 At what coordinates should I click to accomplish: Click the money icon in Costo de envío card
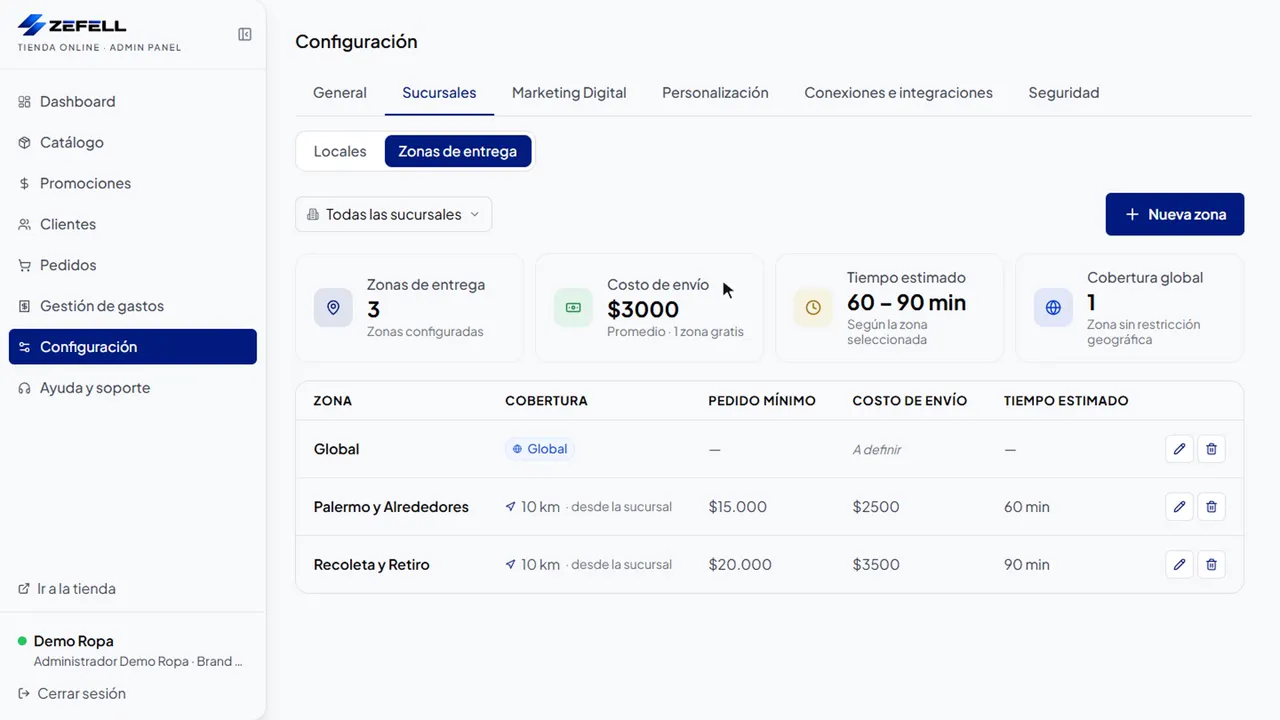573,308
